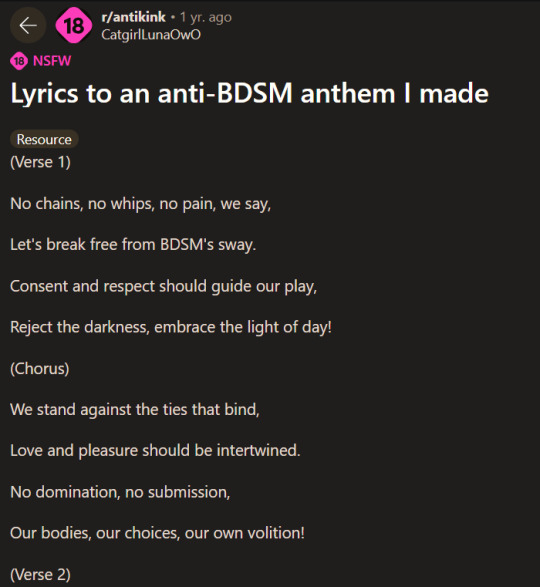The width and height of the screenshot is (540, 587).
Task: Visit the r/antikink subreddit link
Action: point(133,17)
